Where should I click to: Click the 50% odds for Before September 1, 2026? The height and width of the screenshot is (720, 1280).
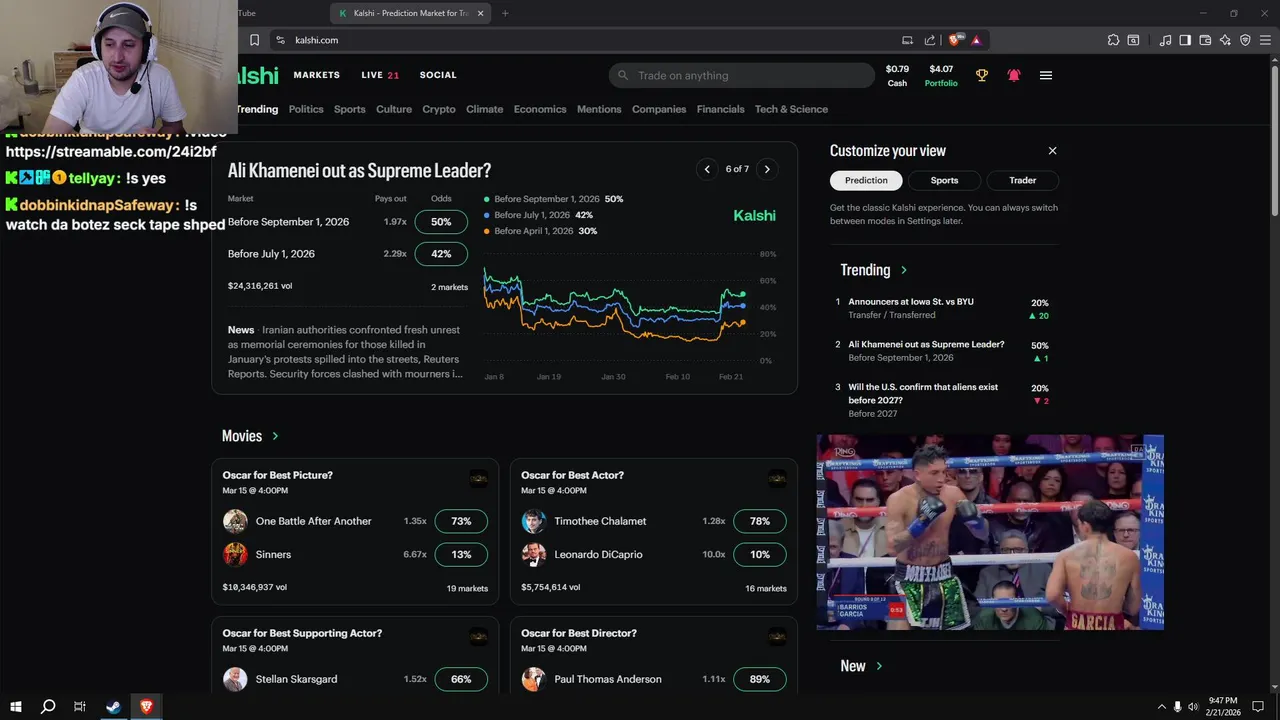coord(441,222)
